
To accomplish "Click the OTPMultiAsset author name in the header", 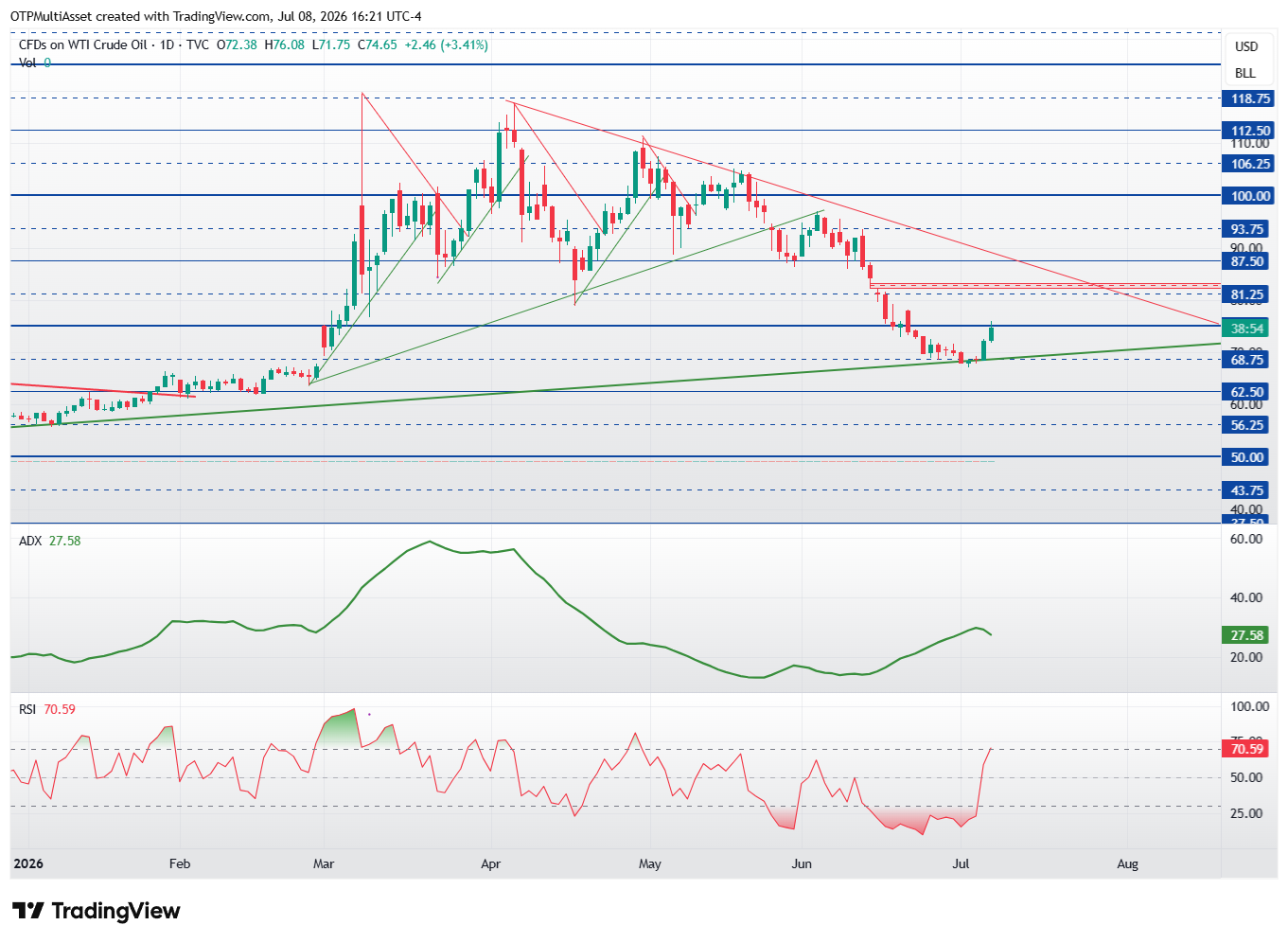I will click(x=51, y=16).
